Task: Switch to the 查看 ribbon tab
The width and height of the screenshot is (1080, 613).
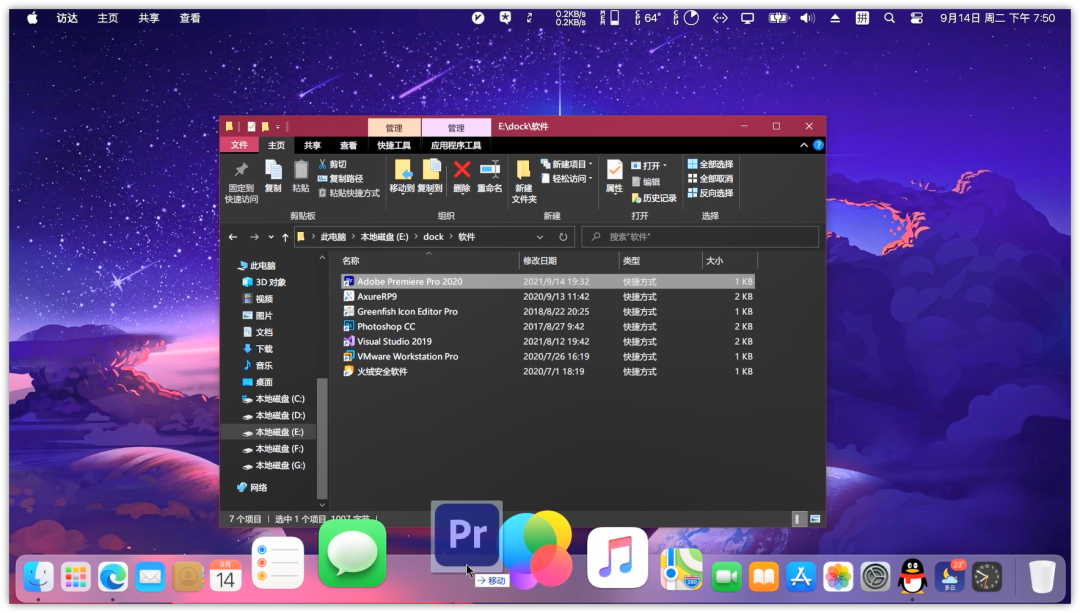Action: [x=350, y=146]
